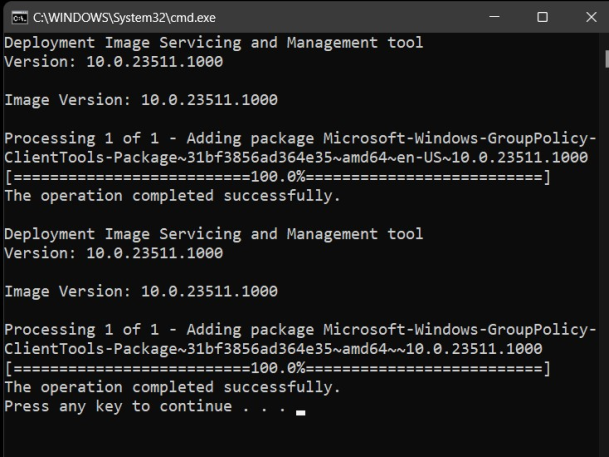Viewport: 609px width, 457px height.
Task: Click the empty black area below the prompt
Action: coord(300,437)
